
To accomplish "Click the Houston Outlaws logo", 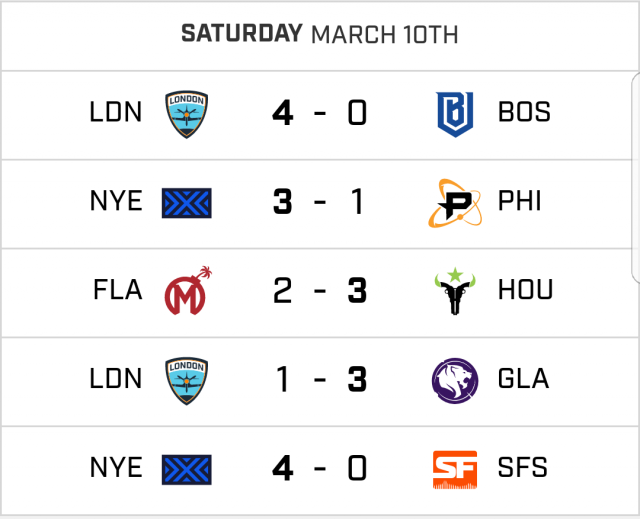I will tap(453, 291).
